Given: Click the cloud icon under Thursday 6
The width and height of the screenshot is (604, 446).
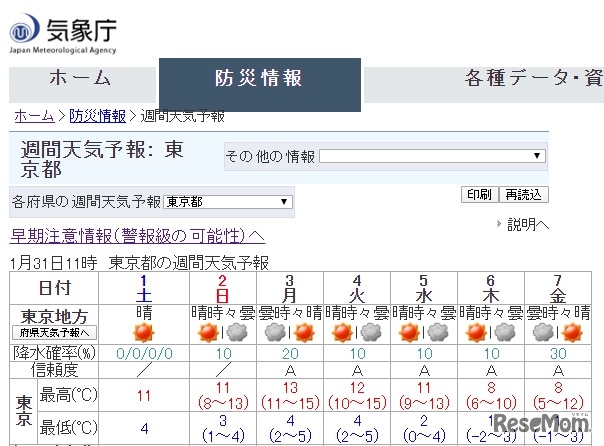Looking at the screenshot, I should coord(505,332).
